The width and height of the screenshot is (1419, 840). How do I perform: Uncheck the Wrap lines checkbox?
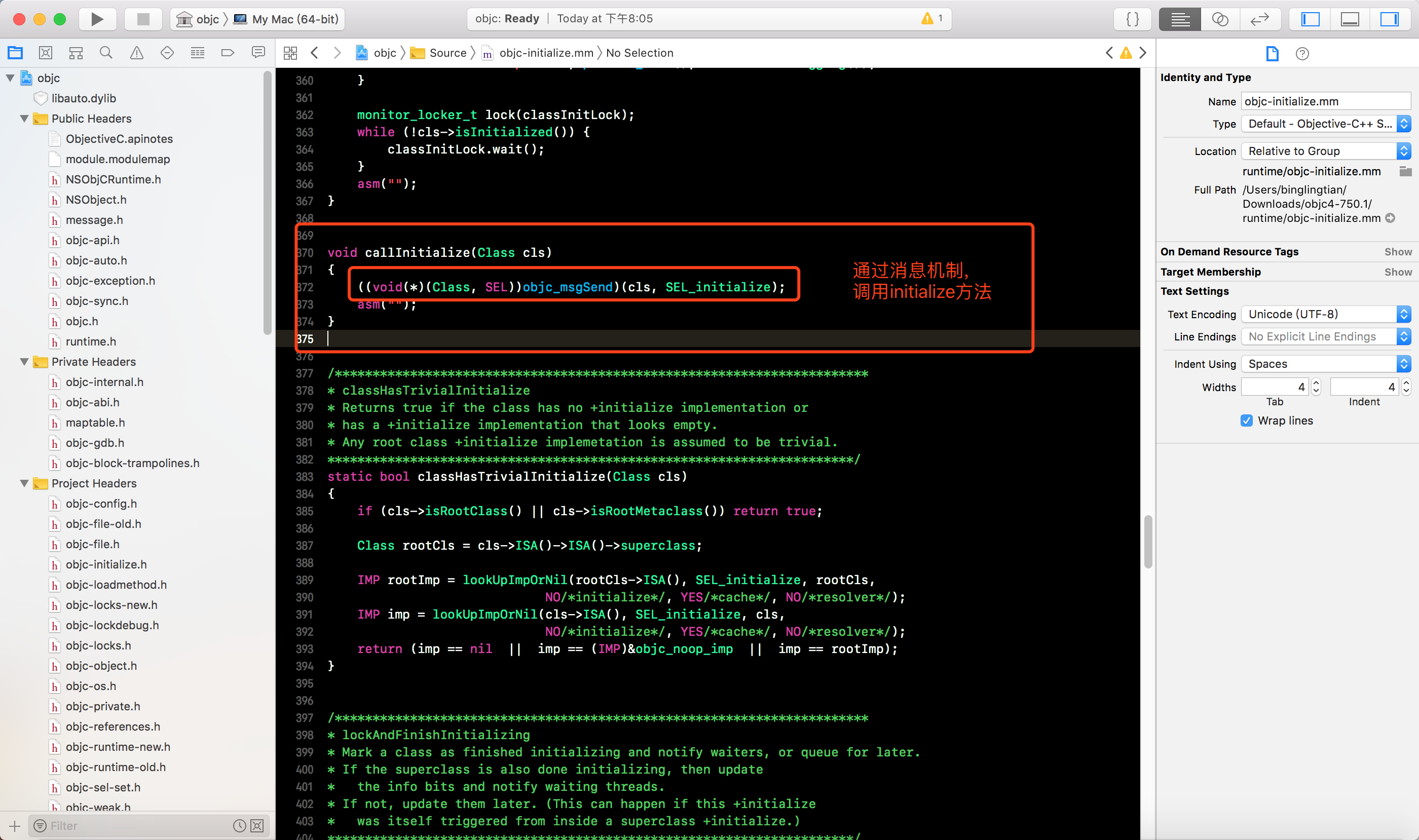click(1246, 421)
